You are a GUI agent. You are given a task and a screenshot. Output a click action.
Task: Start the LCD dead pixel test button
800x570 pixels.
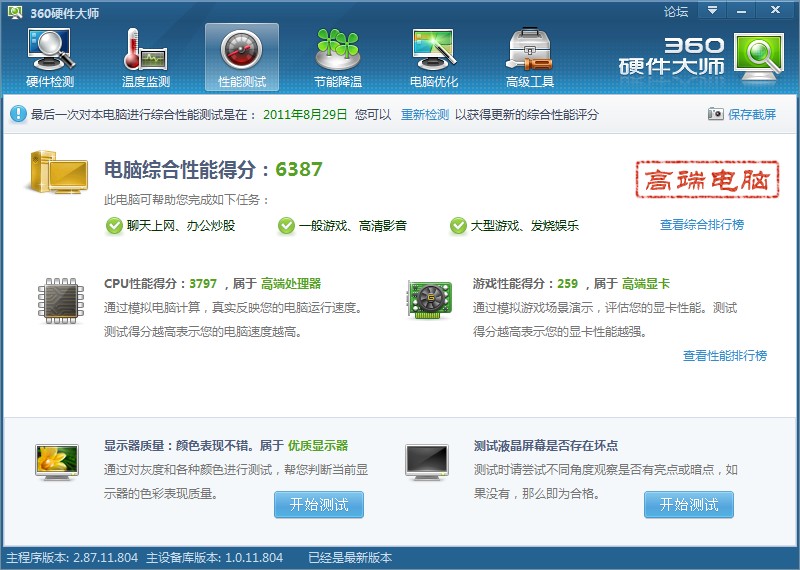click(689, 505)
